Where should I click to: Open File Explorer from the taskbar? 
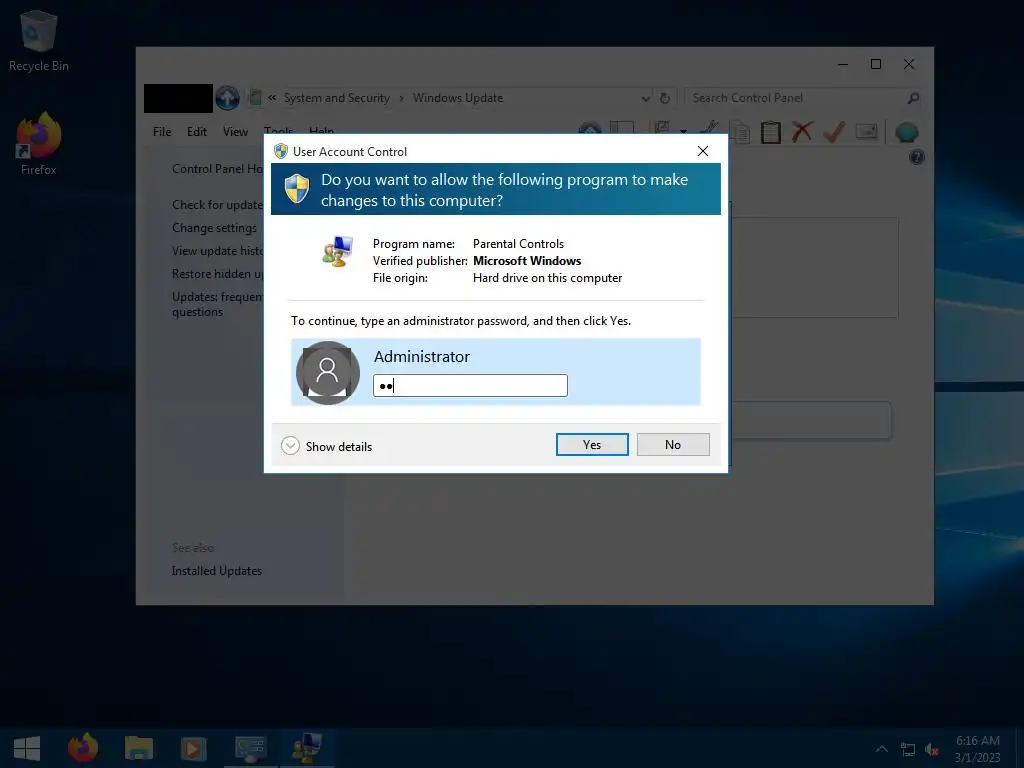point(138,748)
